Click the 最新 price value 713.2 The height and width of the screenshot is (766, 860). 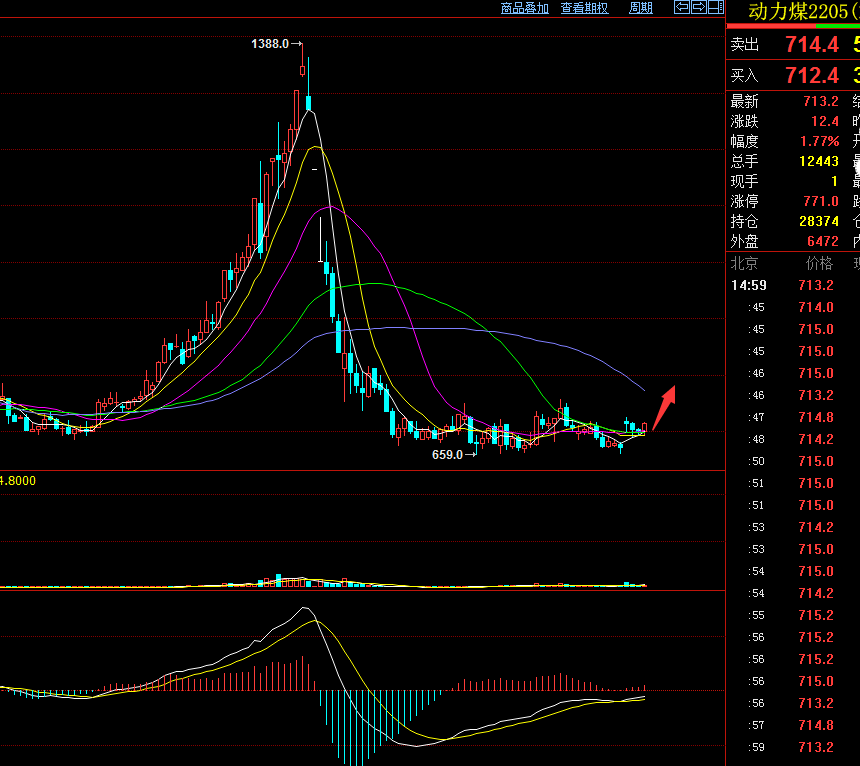tap(821, 101)
